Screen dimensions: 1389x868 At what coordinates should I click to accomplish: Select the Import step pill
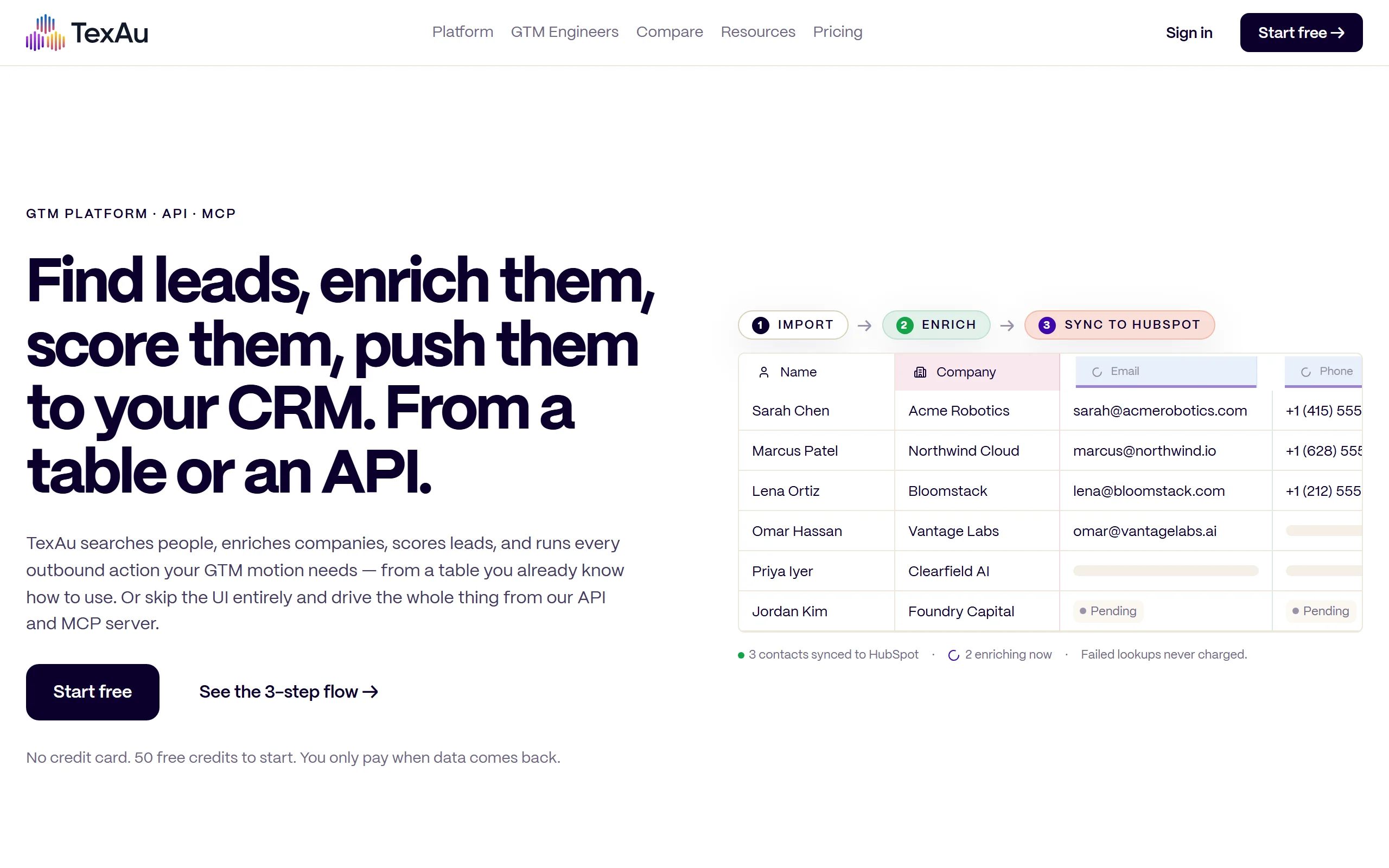793,325
